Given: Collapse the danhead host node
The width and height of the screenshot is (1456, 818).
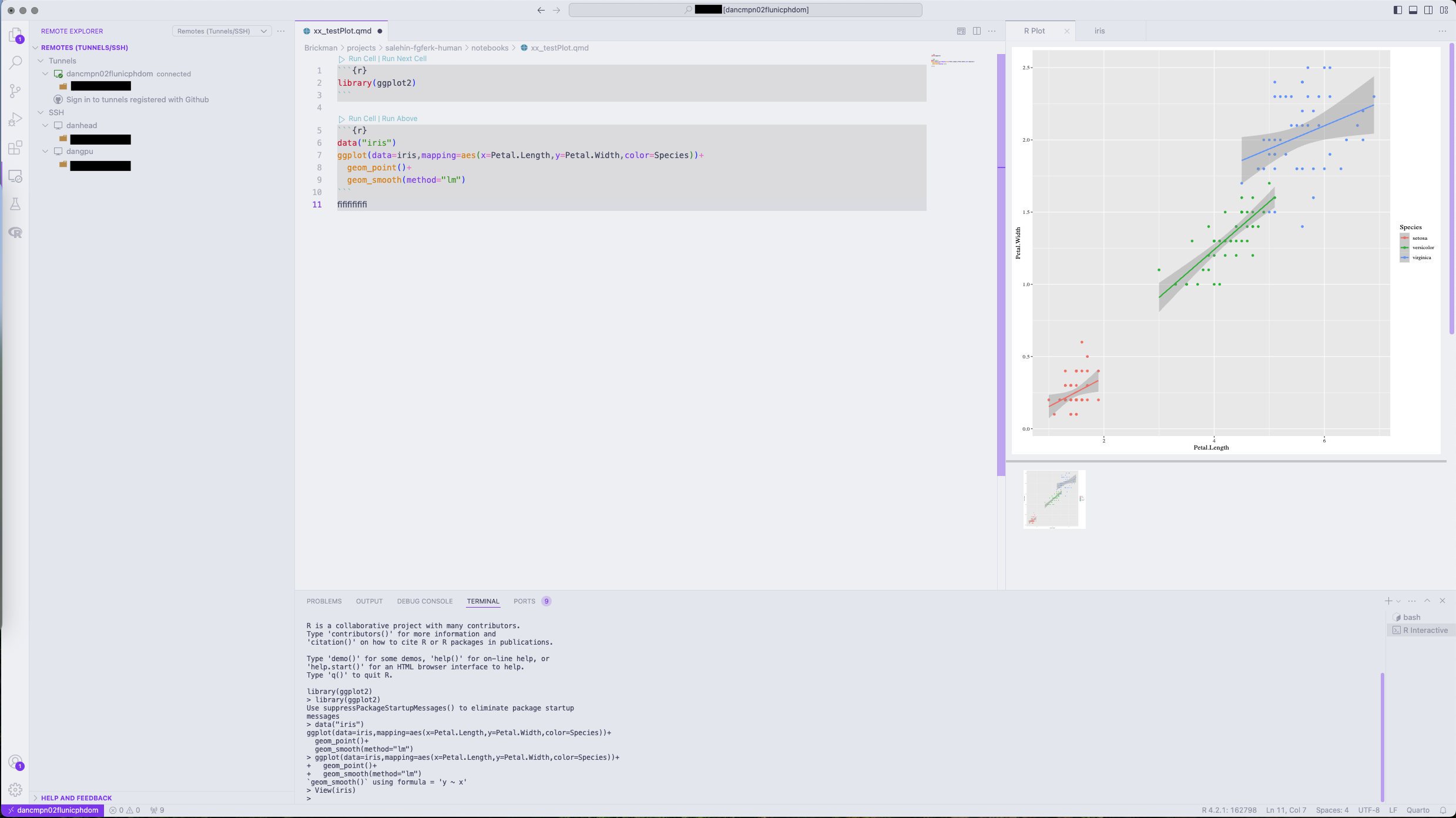Looking at the screenshot, I should coord(45,125).
